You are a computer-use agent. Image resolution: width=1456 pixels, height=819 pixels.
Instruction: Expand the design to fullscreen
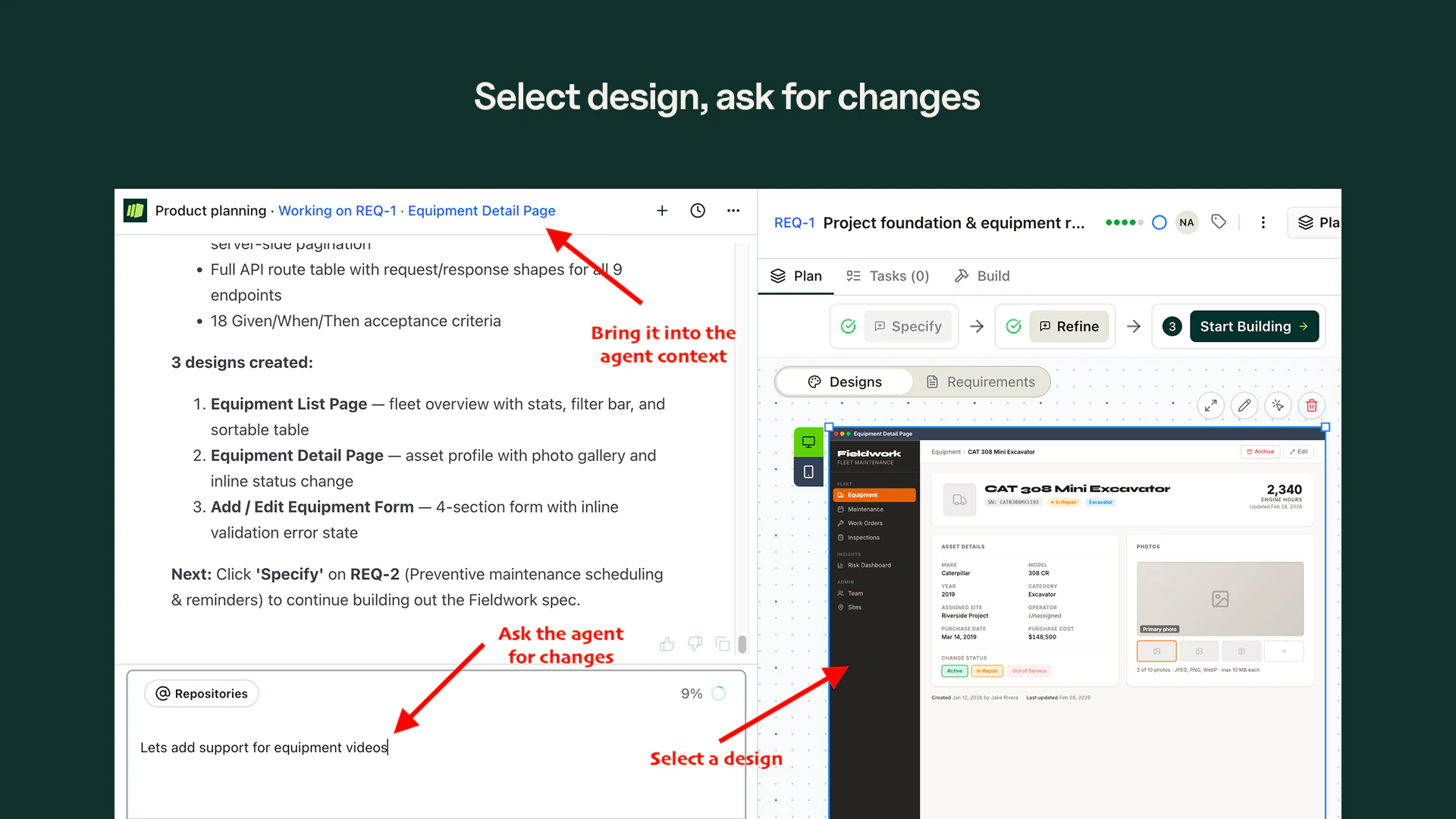click(1211, 406)
